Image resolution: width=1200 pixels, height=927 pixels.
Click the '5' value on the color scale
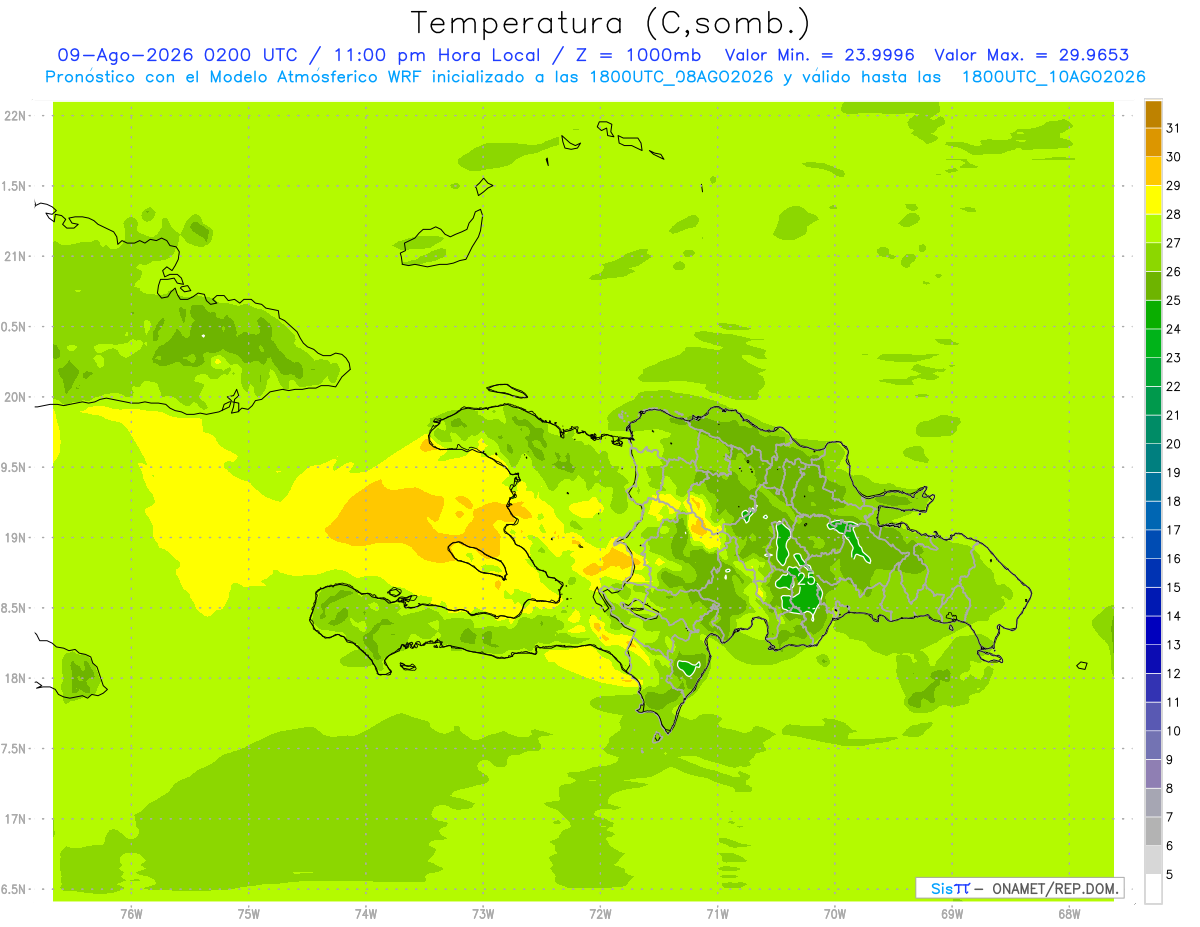1170,875
